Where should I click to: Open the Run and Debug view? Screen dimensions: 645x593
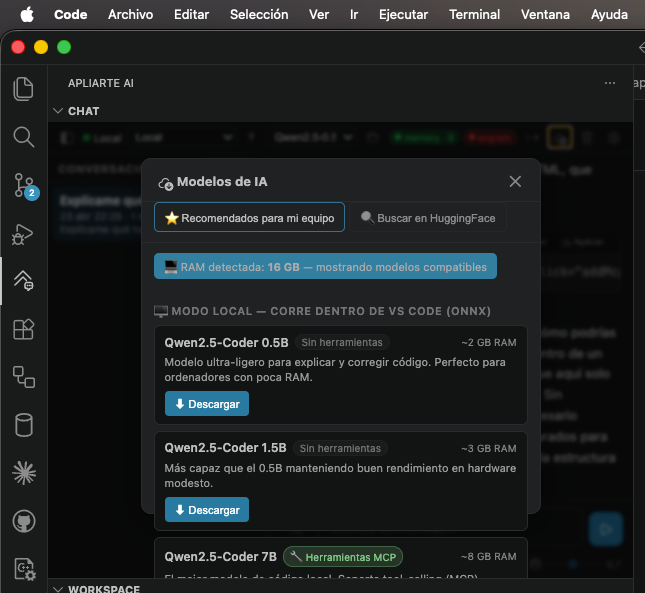coord(23,234)
